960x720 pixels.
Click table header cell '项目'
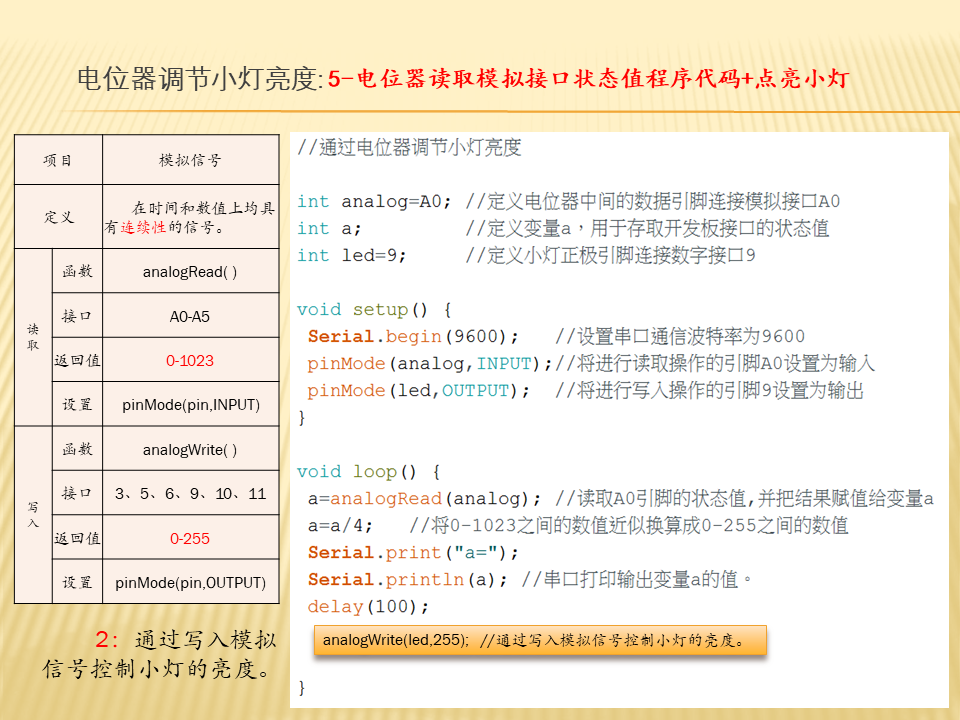point(58,160)
